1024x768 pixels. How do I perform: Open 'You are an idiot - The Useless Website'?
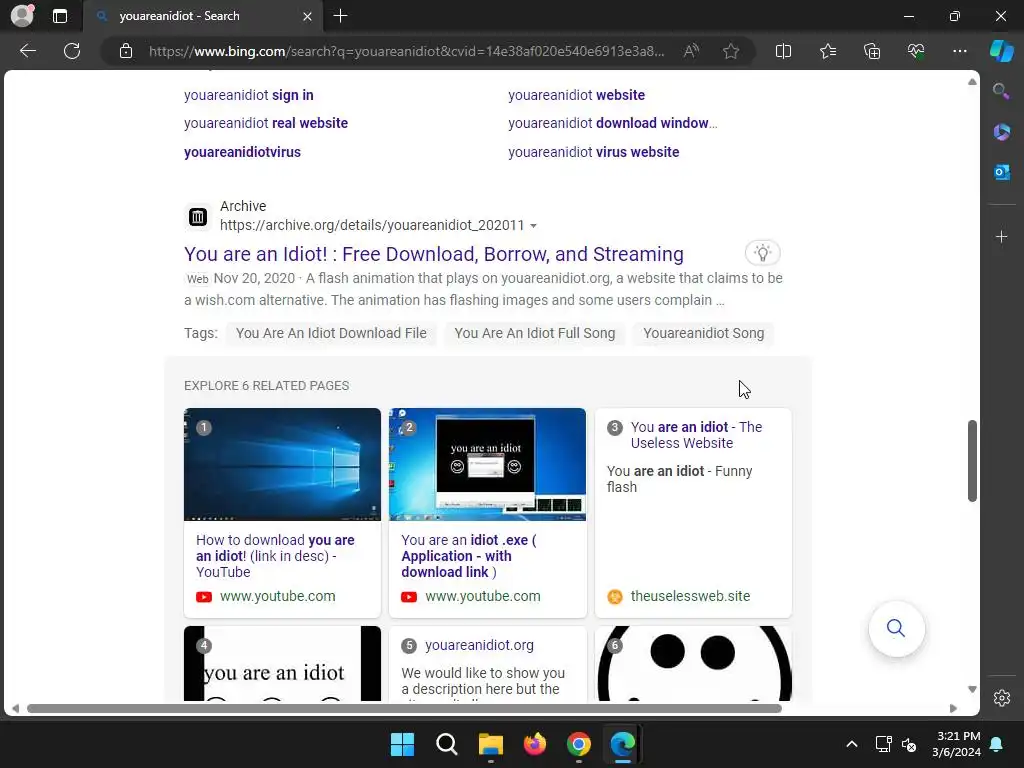696,435
